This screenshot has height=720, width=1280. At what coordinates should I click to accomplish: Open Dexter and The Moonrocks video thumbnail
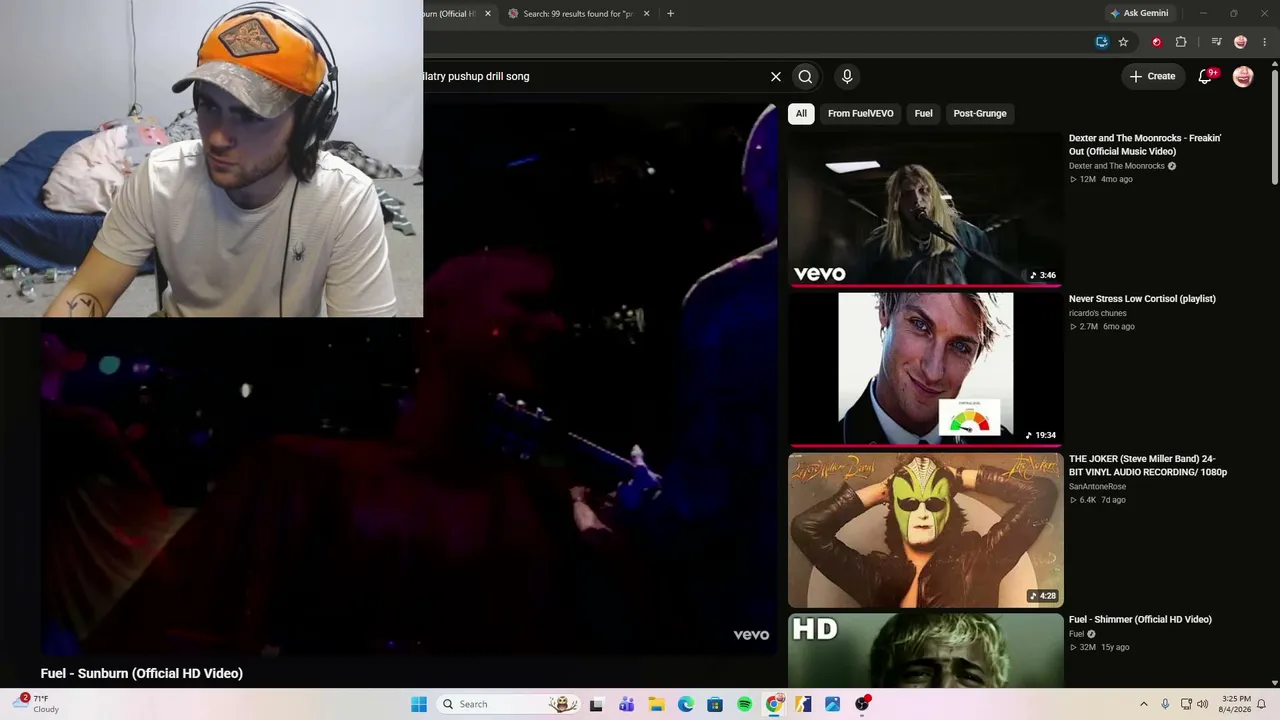[926, 209]
